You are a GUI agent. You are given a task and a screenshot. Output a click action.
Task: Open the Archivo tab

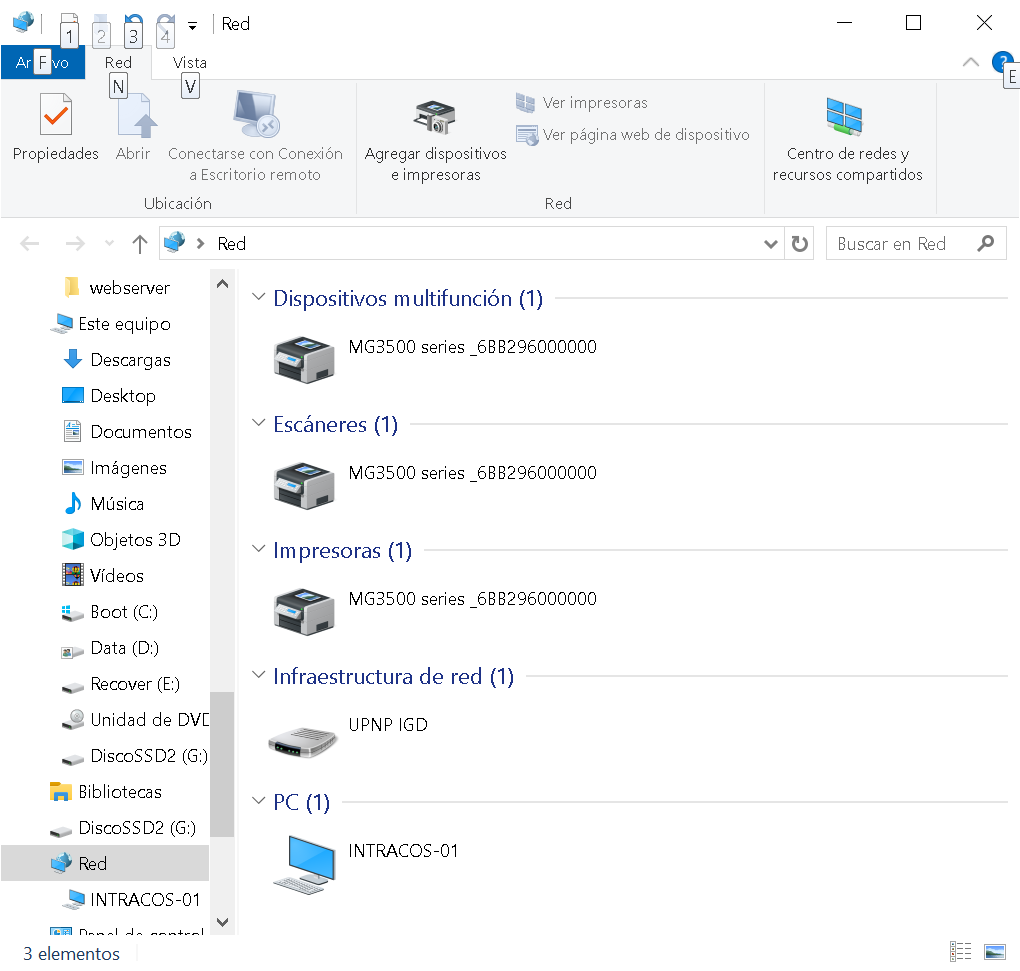pos(43,62)
